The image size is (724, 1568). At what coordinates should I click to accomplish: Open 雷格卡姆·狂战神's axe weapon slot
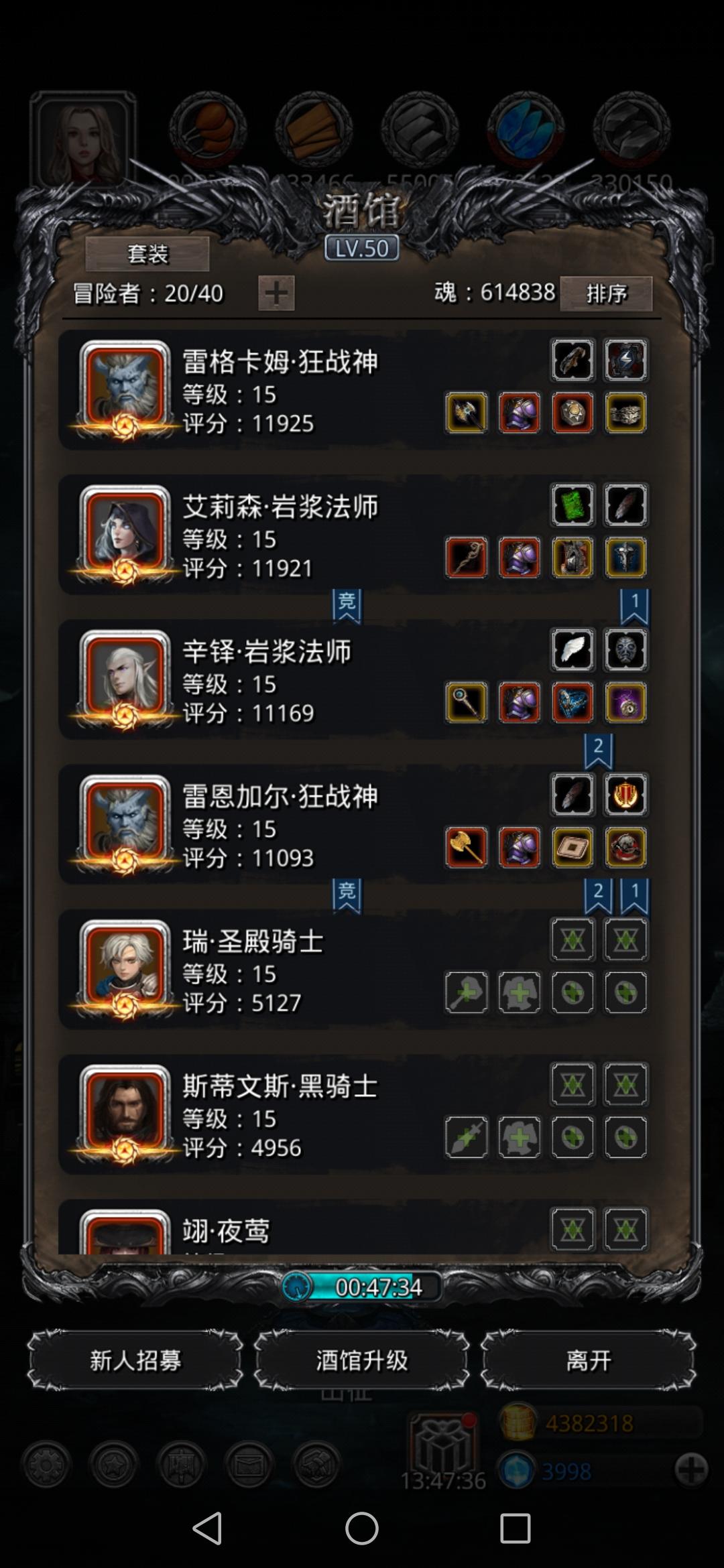click(467, 413)
